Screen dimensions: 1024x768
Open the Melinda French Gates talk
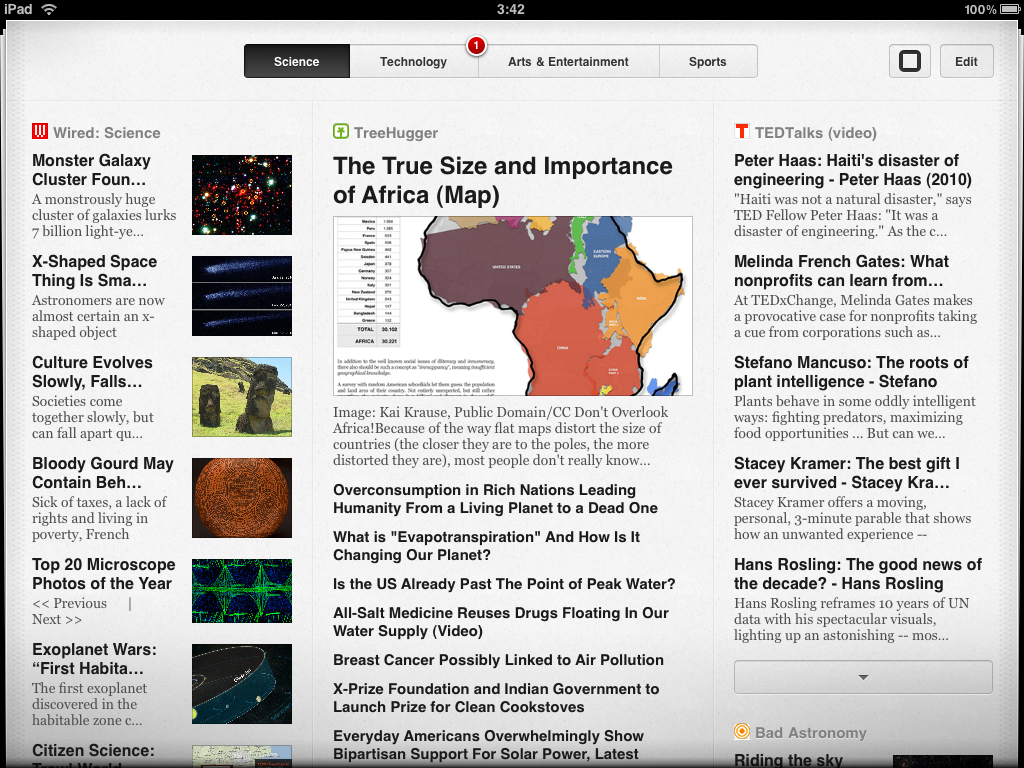pyautogui.click(x=841, y=271)
